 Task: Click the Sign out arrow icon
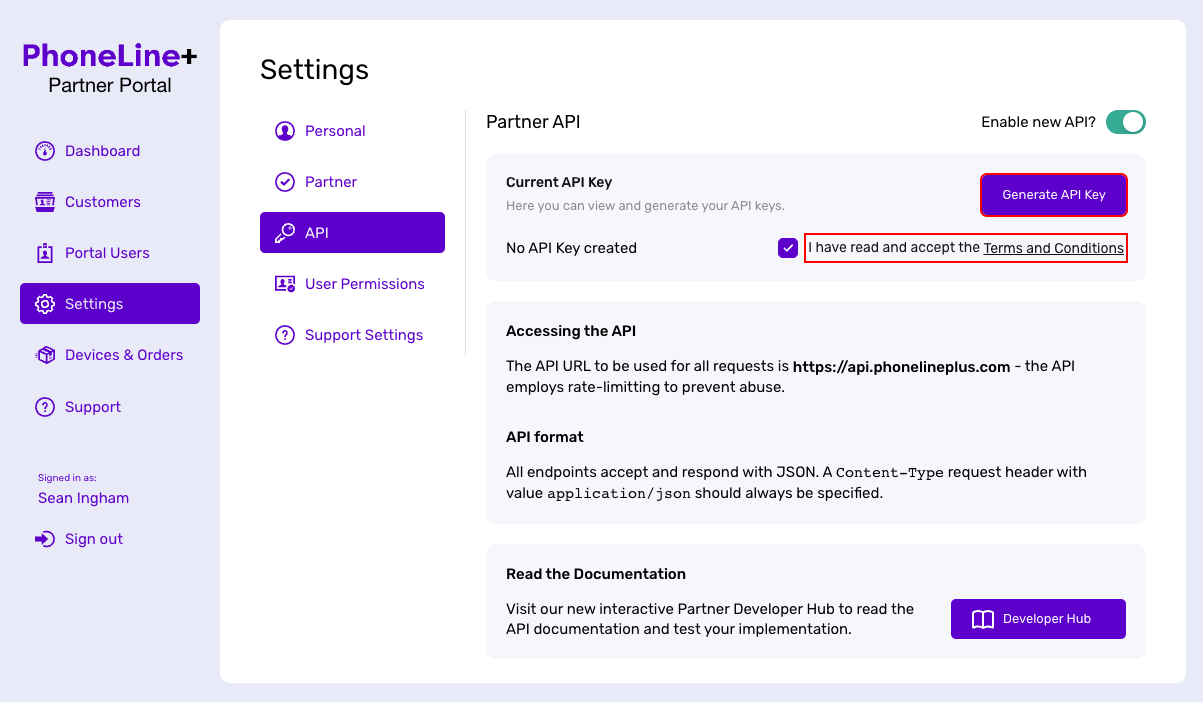click(45, 539)
